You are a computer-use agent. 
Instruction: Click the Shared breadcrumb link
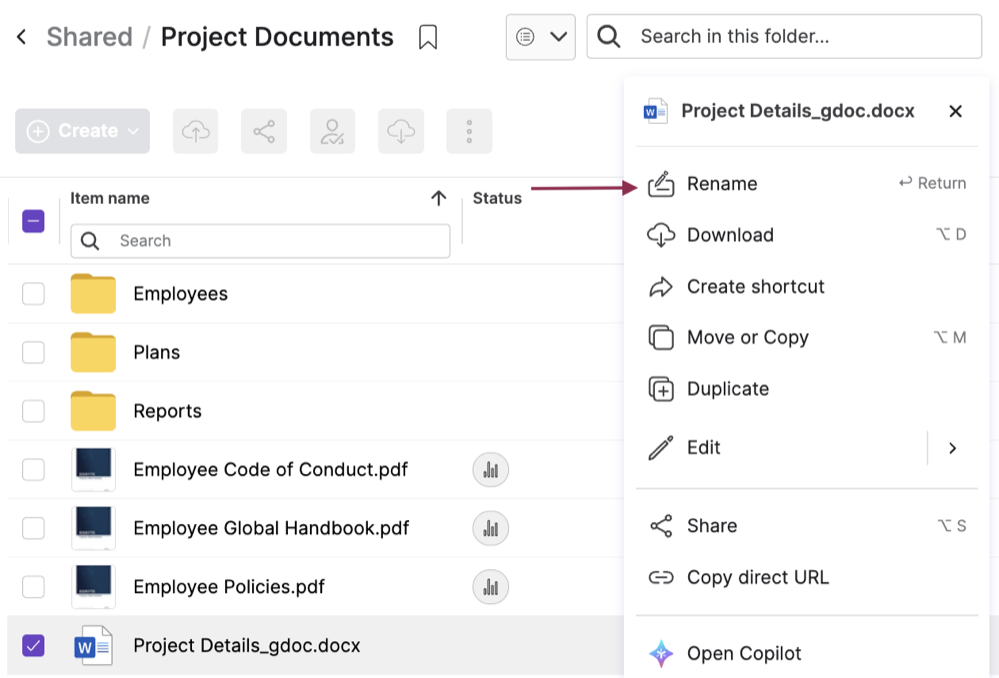(89, 38)
